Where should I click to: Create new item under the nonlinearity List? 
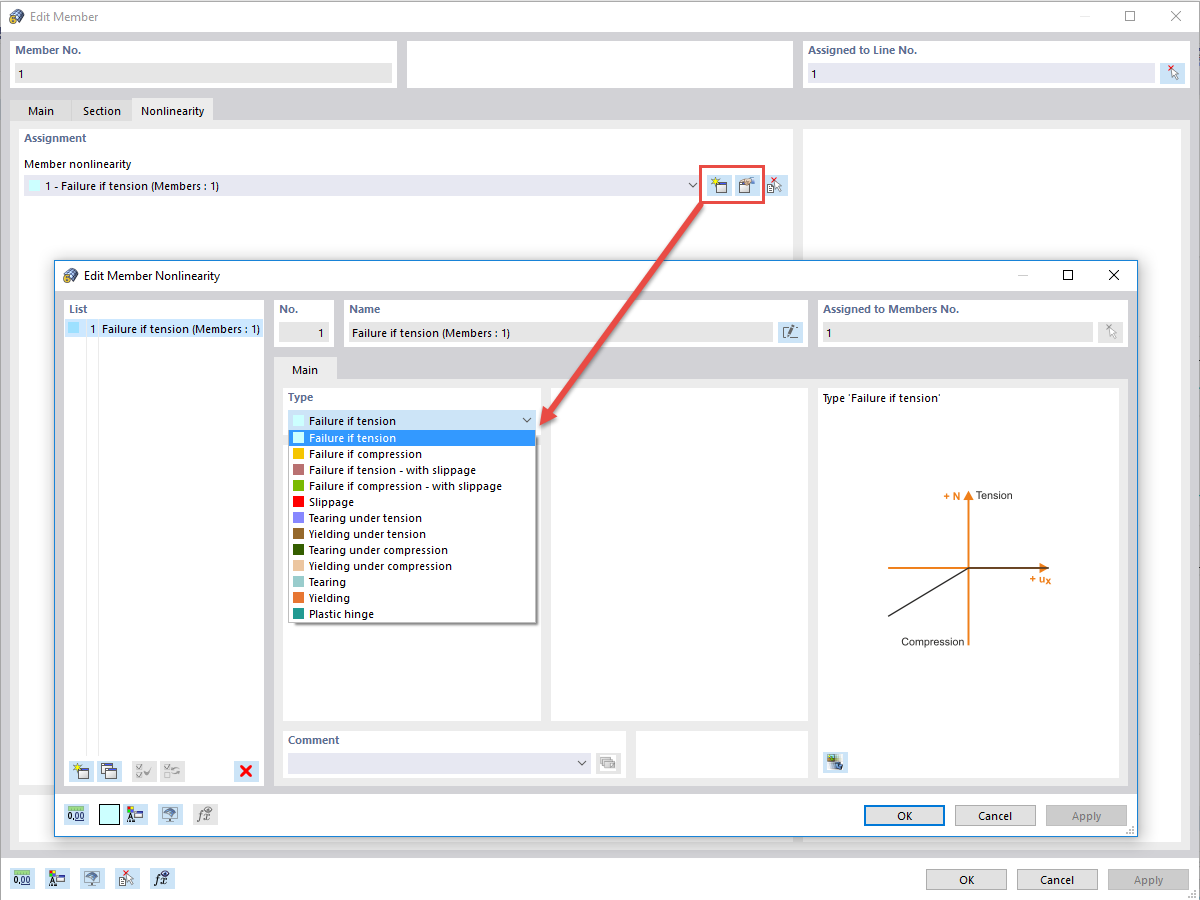point(80,771)
